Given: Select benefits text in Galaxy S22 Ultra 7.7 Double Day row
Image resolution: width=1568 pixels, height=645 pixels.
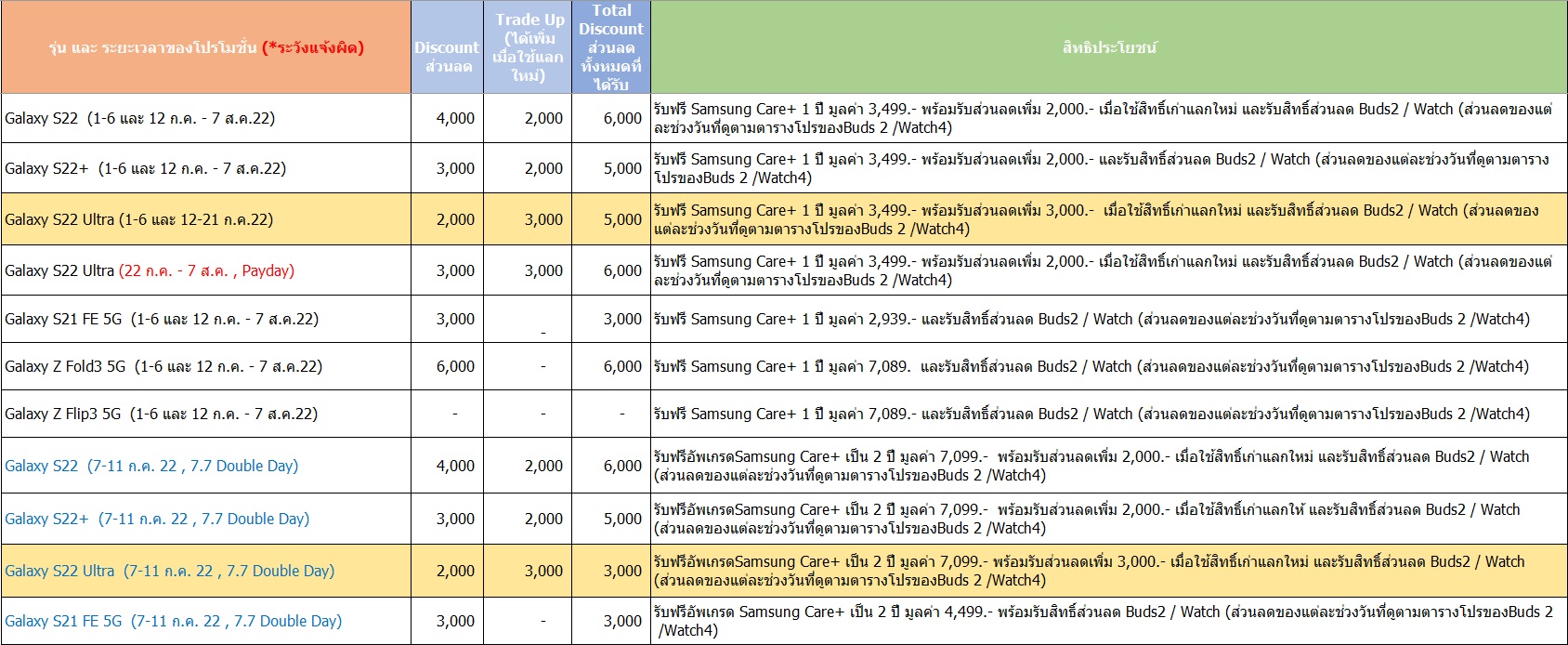Looking at the screenshot, I should coord(1090,571).
